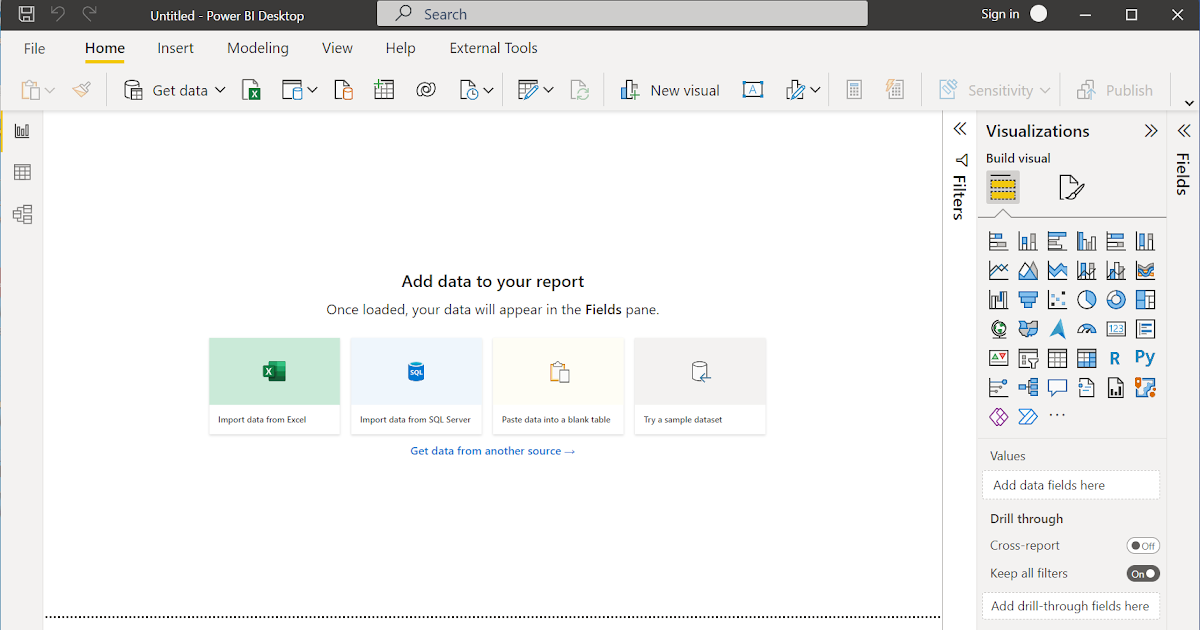Add a Waterfall chart visual

point(998,300)
